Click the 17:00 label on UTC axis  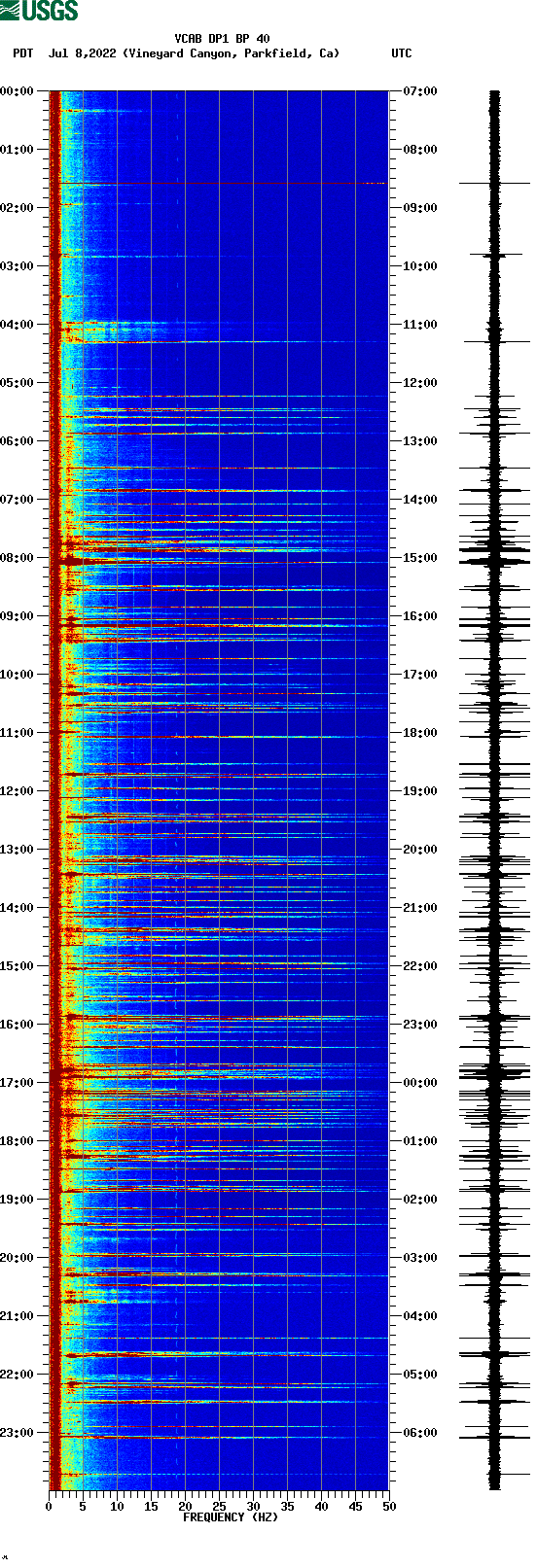pos(420,675)
